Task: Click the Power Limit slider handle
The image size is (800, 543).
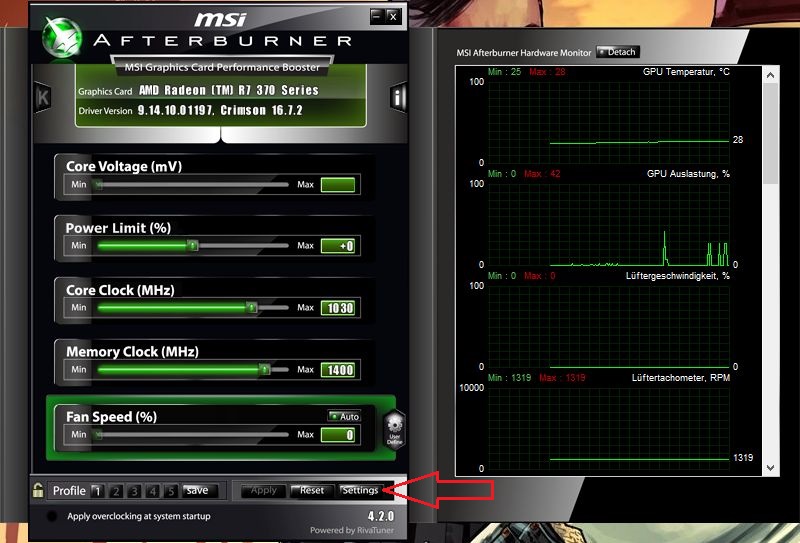Action: pos(192,246)
